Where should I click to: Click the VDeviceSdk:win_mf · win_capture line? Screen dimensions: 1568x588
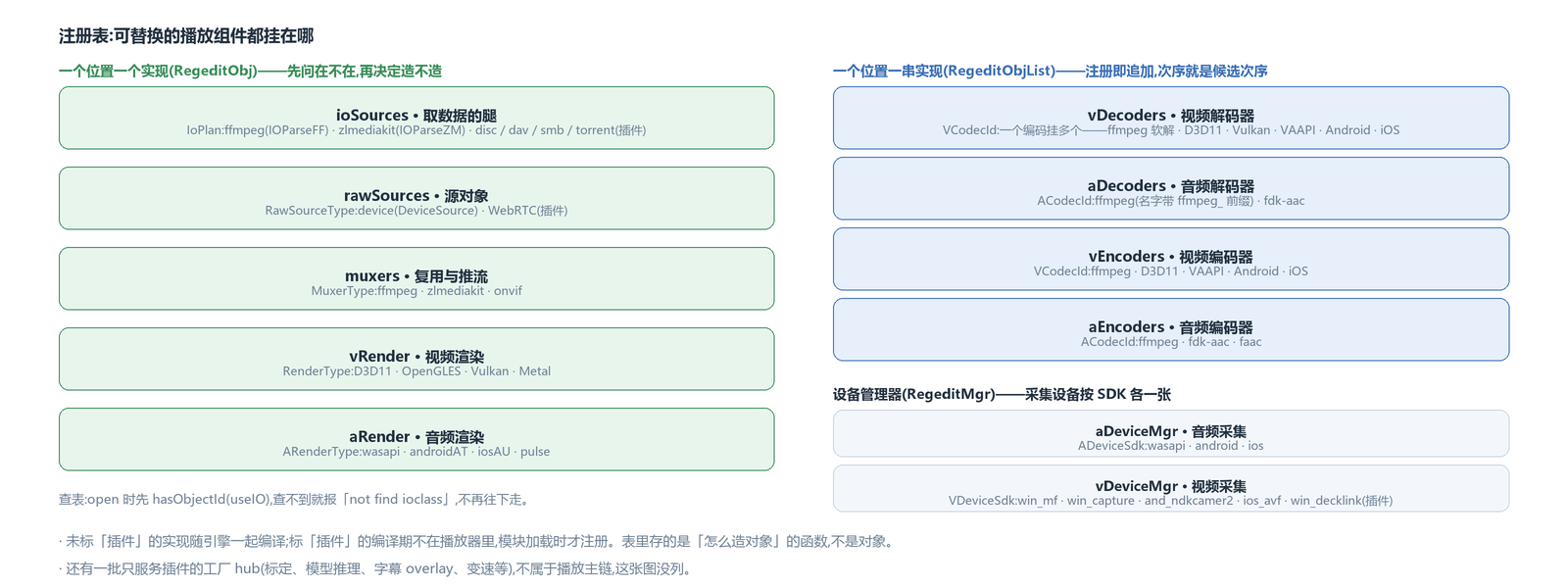[x=1171, y=501]
